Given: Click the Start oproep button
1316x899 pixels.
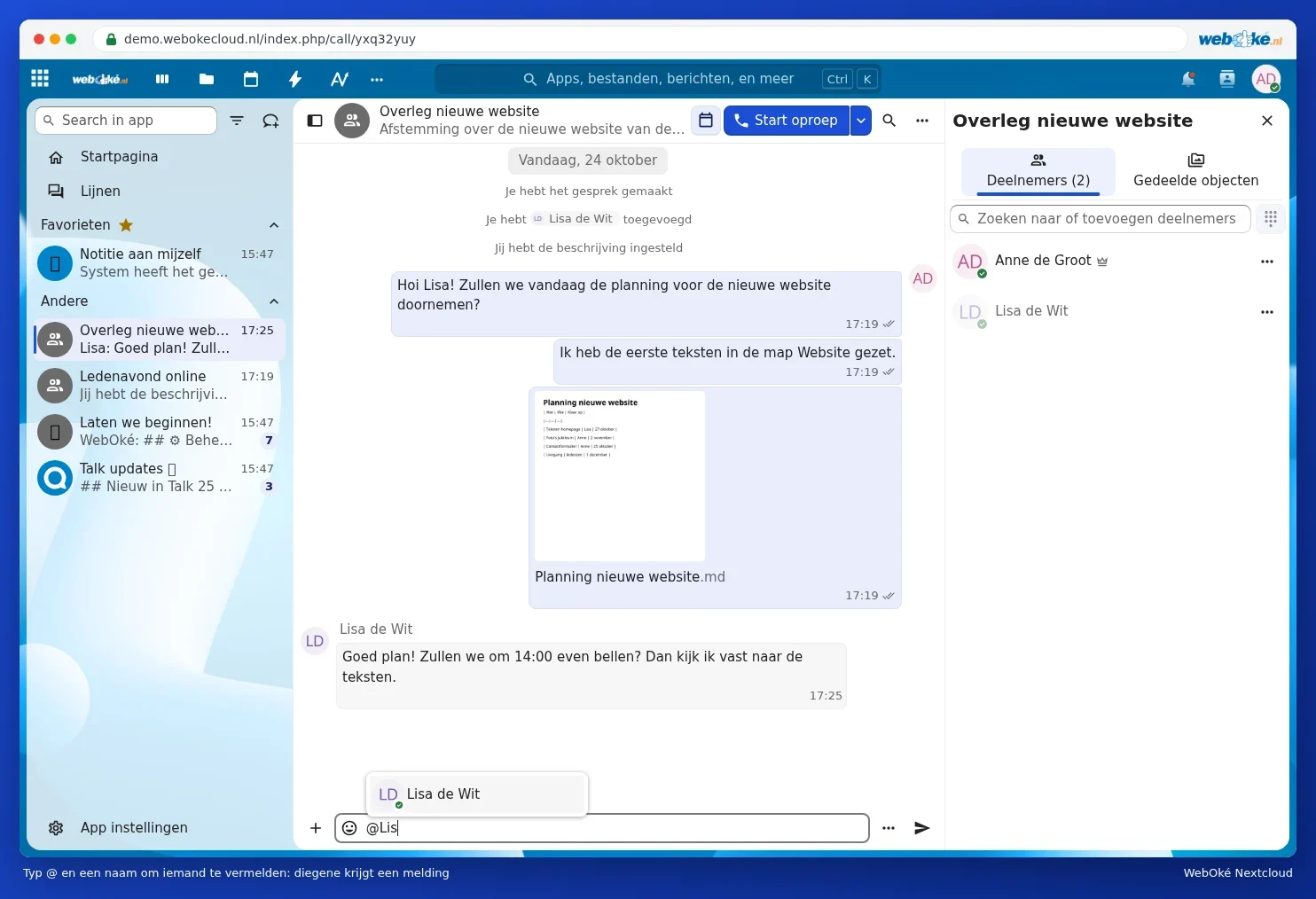Looking at the screenshot, I should point(786,121).
